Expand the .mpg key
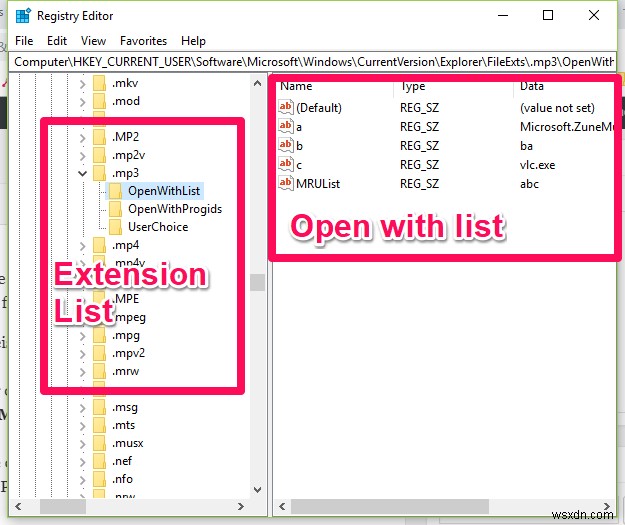Screen dimensions: 625x525 [x=83, y=336]
